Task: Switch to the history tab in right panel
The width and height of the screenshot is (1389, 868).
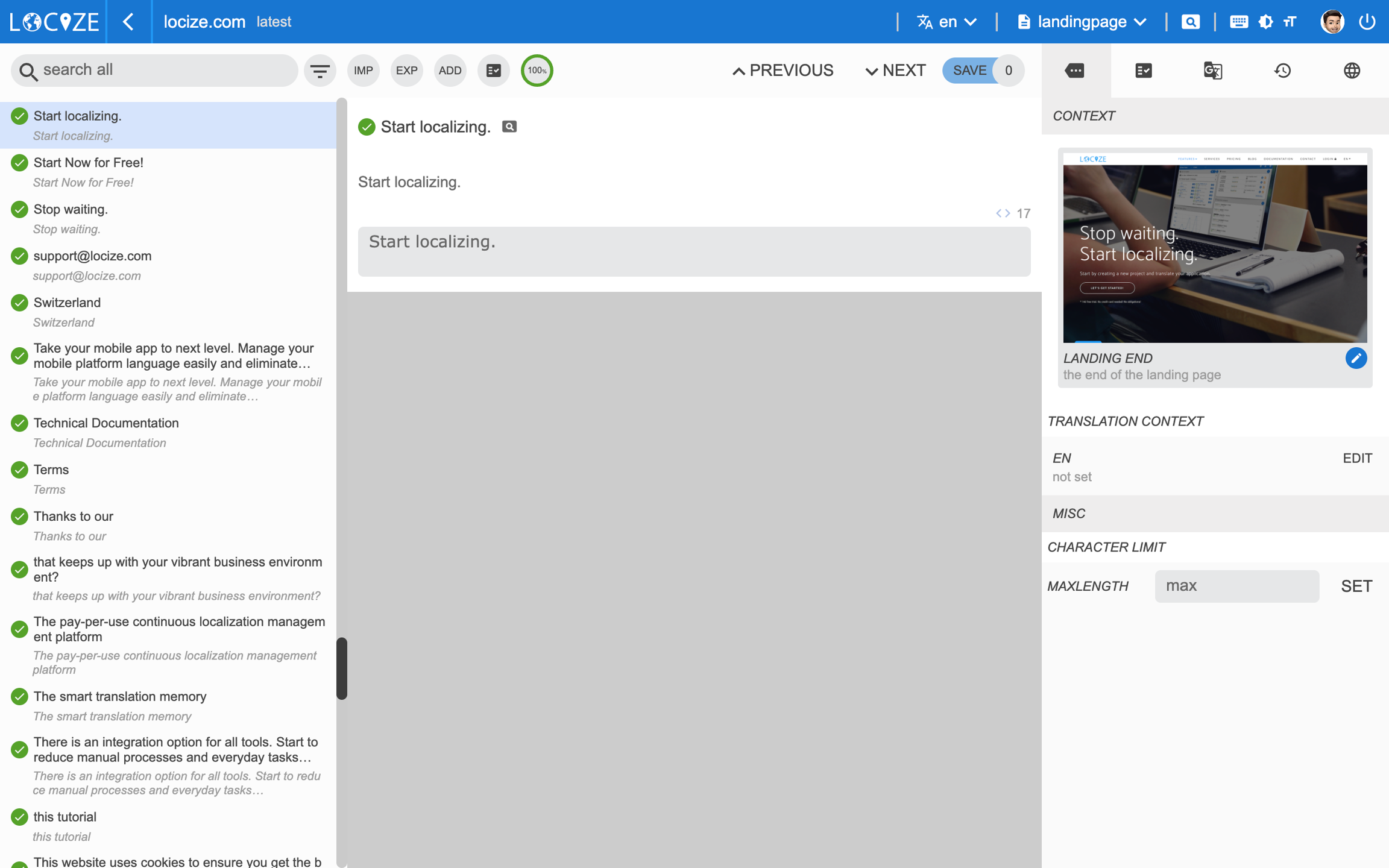Action: tap(1282, 71)
